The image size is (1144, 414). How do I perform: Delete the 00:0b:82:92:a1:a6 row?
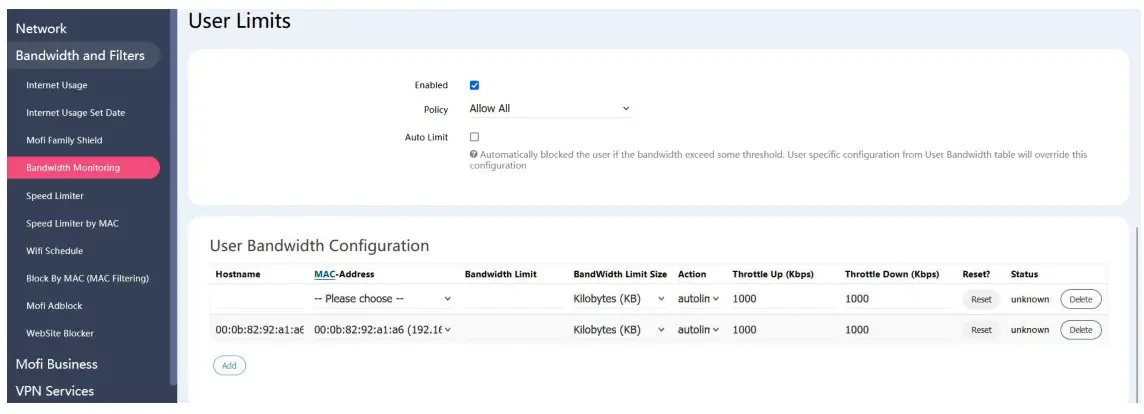pos(1081,330)
